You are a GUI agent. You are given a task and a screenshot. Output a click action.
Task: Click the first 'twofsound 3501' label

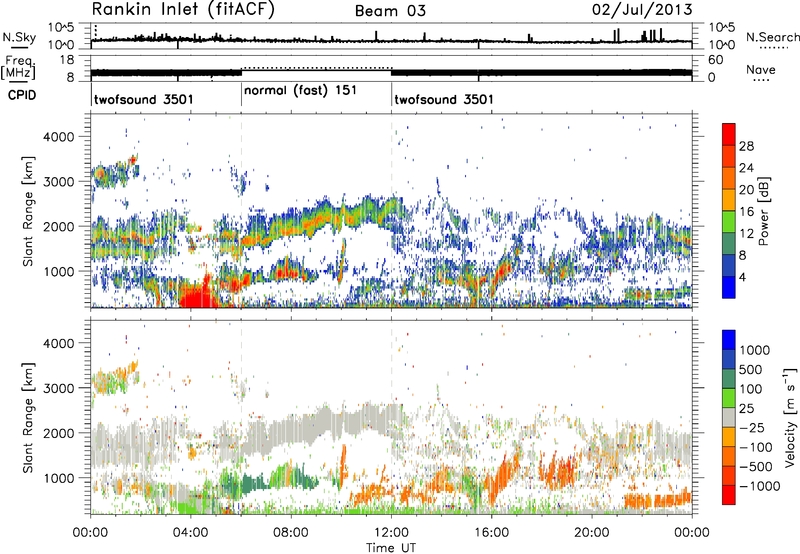[144, 99]
